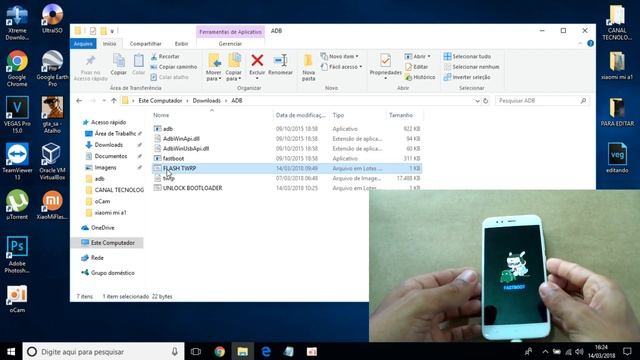The image size is (640, 360).
Task: Click Inverter seleção
Action: (x=467, y=77)
